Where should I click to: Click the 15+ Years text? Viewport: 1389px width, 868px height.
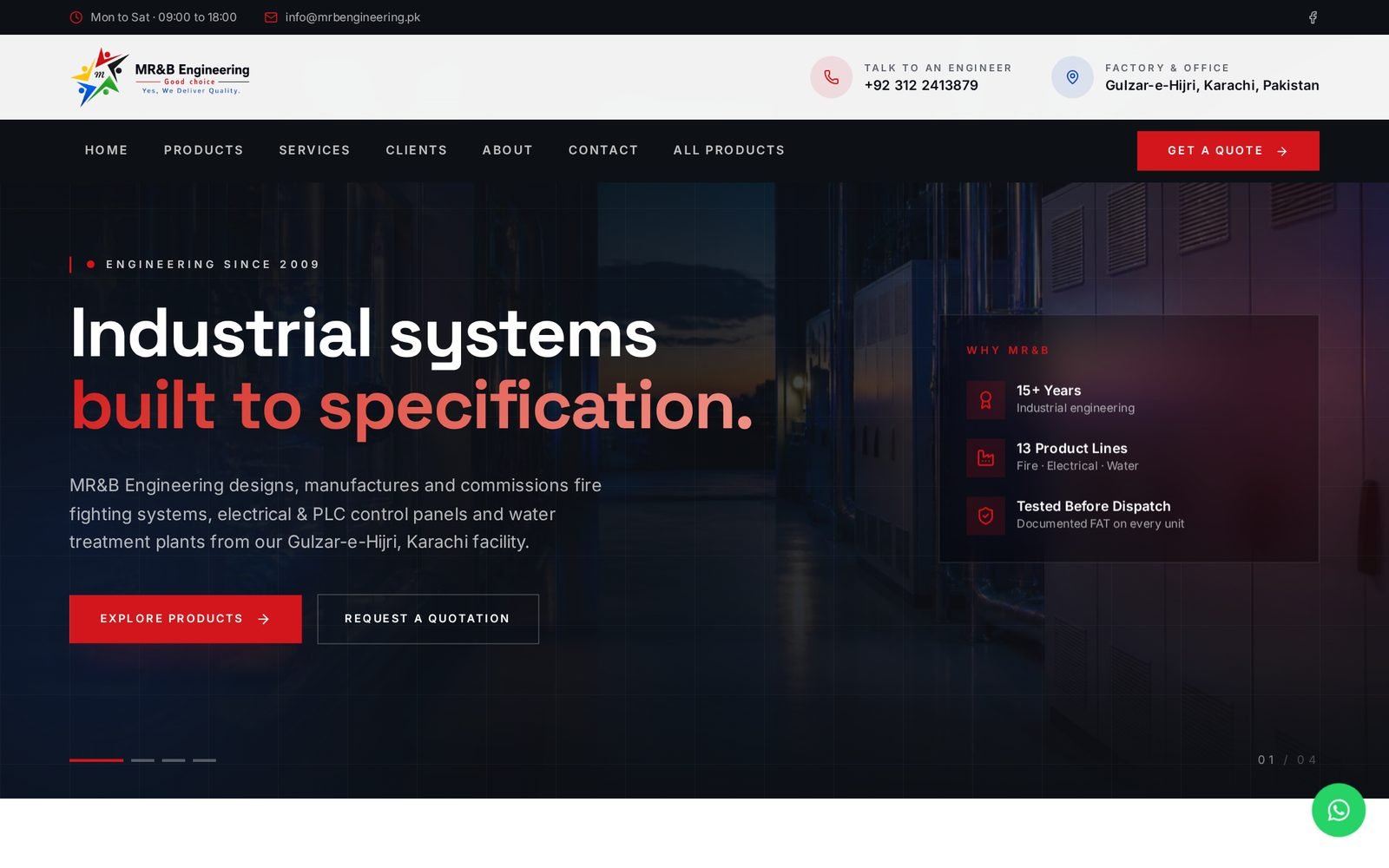[1049, 391]
